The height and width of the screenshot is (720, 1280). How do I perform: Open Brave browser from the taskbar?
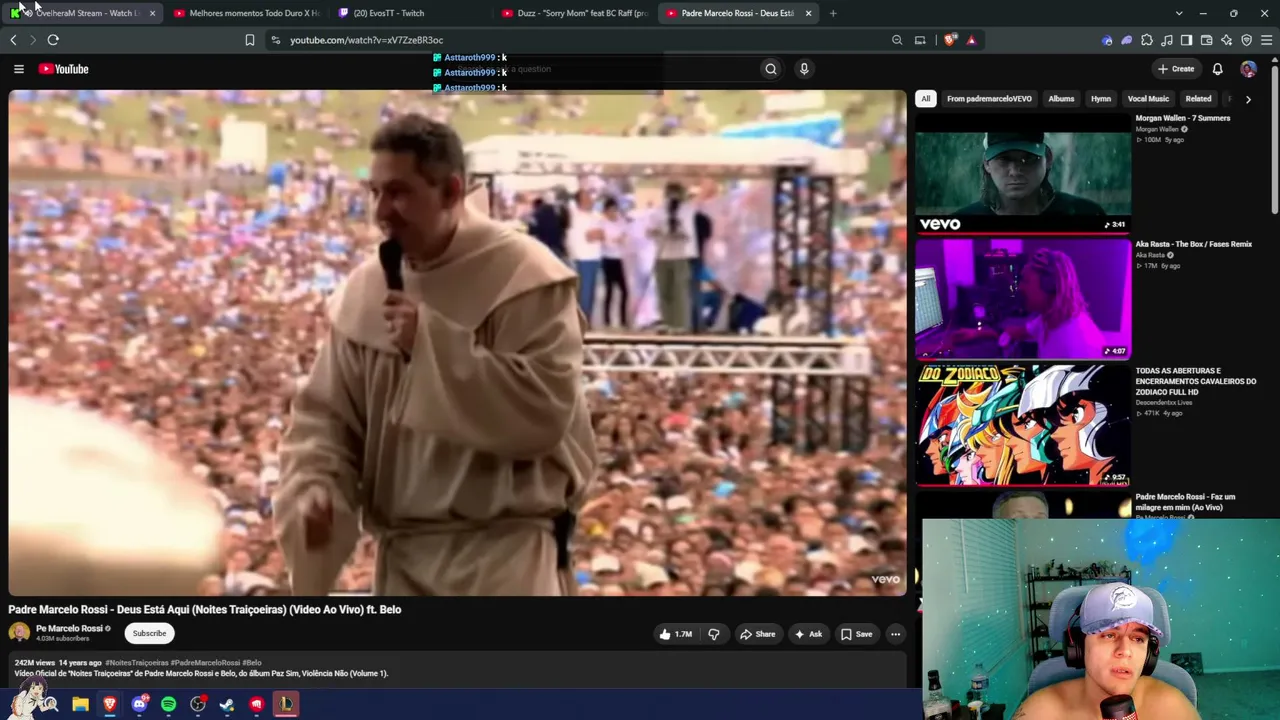pos(110,705)
